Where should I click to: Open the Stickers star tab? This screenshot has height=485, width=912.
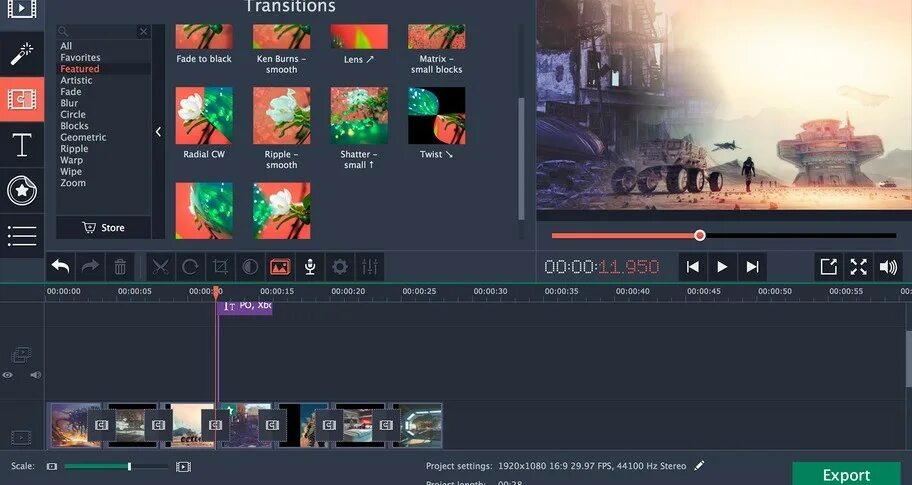(x=22, y=190)
